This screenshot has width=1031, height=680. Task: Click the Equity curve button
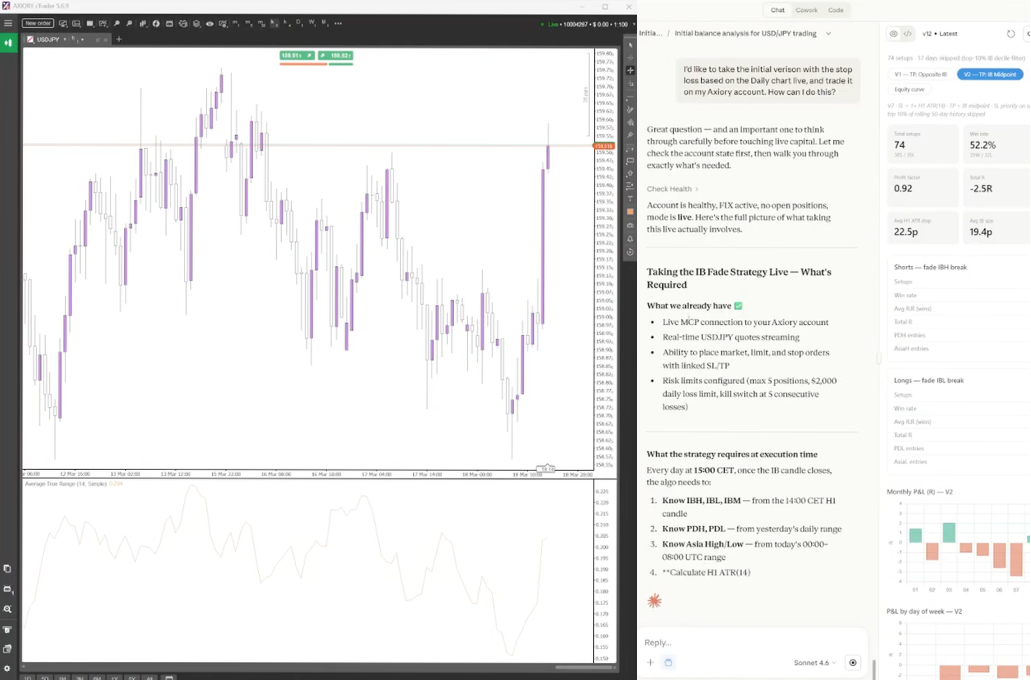click(909, 89)
